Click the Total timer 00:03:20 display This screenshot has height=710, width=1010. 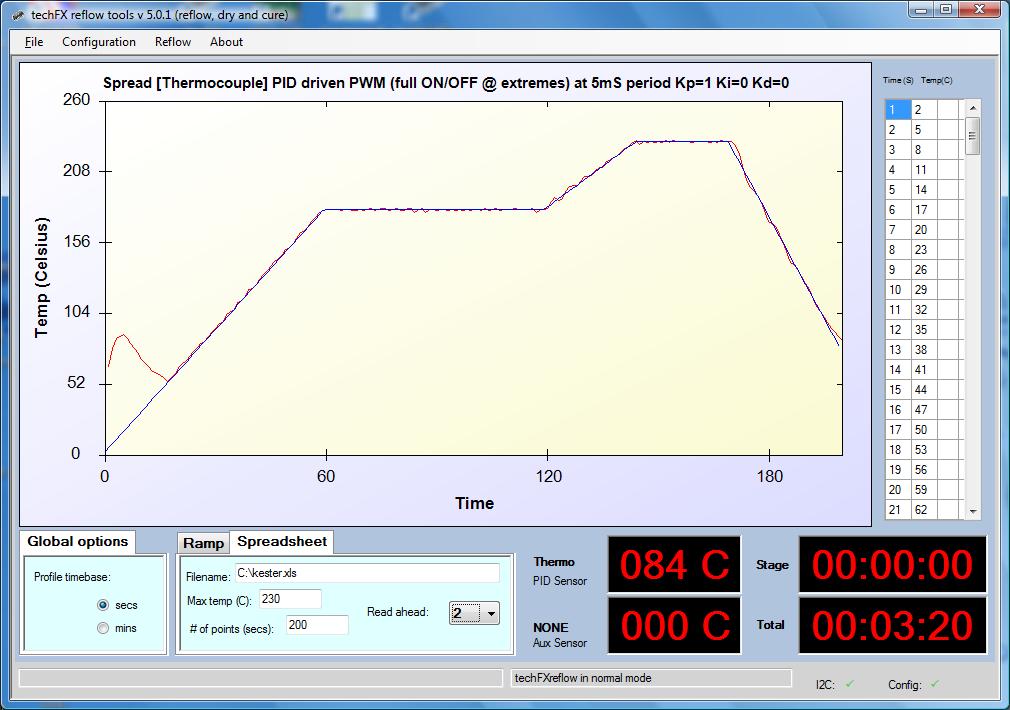pos(892,625)
